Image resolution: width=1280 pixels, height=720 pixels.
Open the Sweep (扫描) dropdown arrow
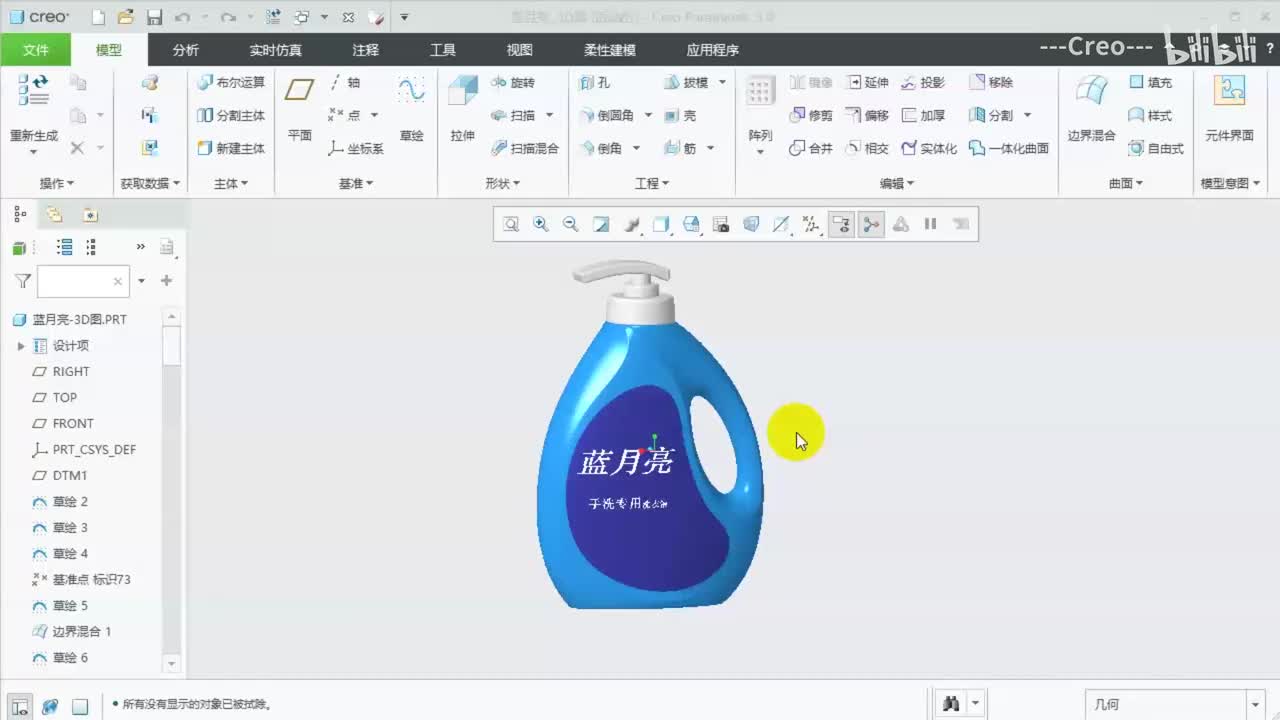[x=550, y=116]
